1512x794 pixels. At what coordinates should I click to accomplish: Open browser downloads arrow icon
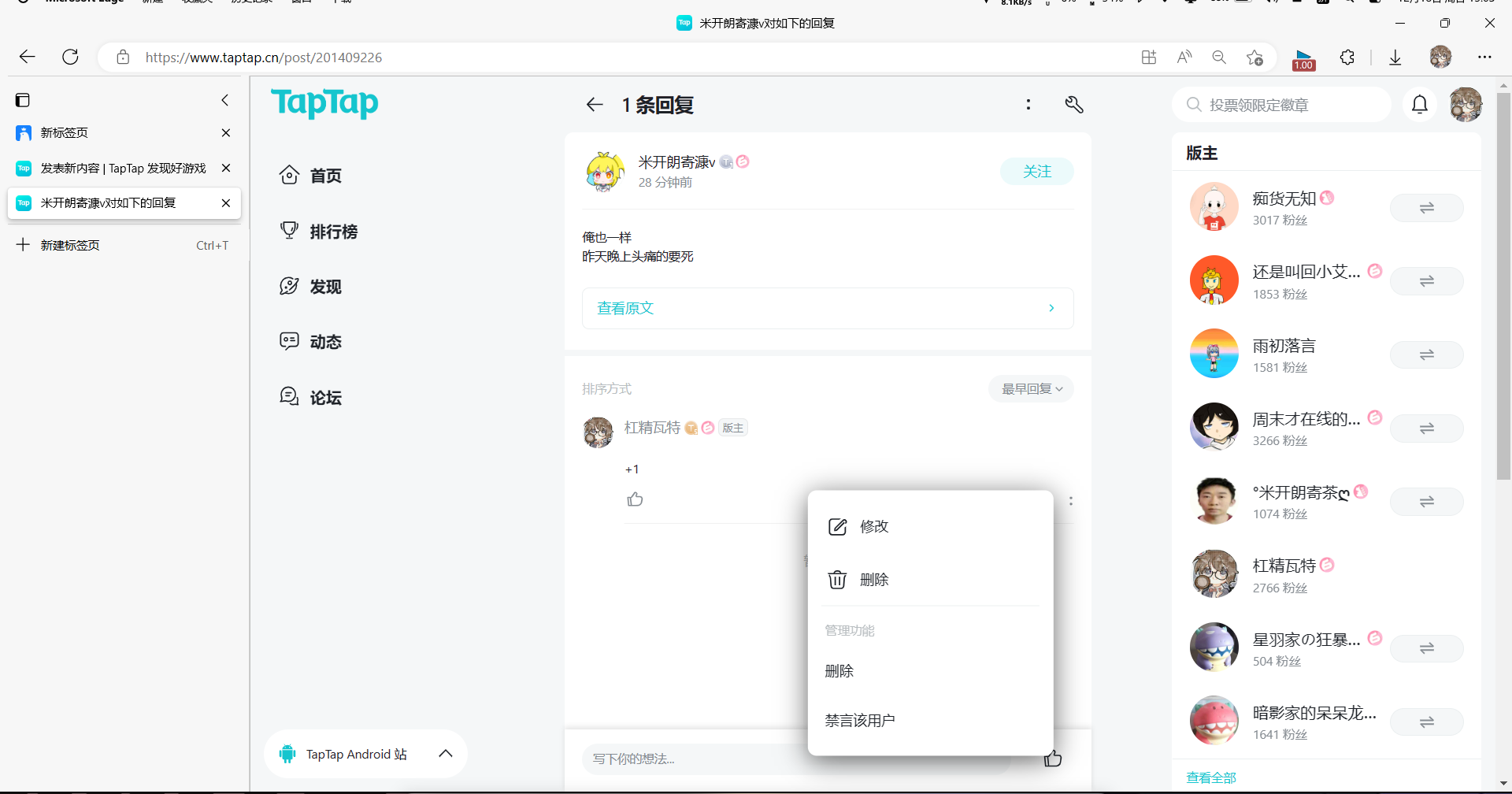pyautogui.click(x=1395, y=57)
